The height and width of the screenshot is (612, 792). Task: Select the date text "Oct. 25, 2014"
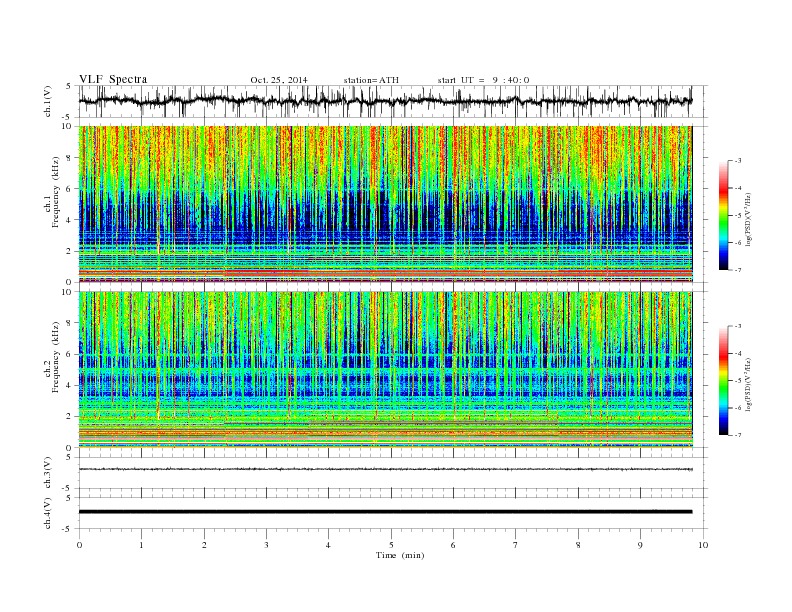pos(279,80)
